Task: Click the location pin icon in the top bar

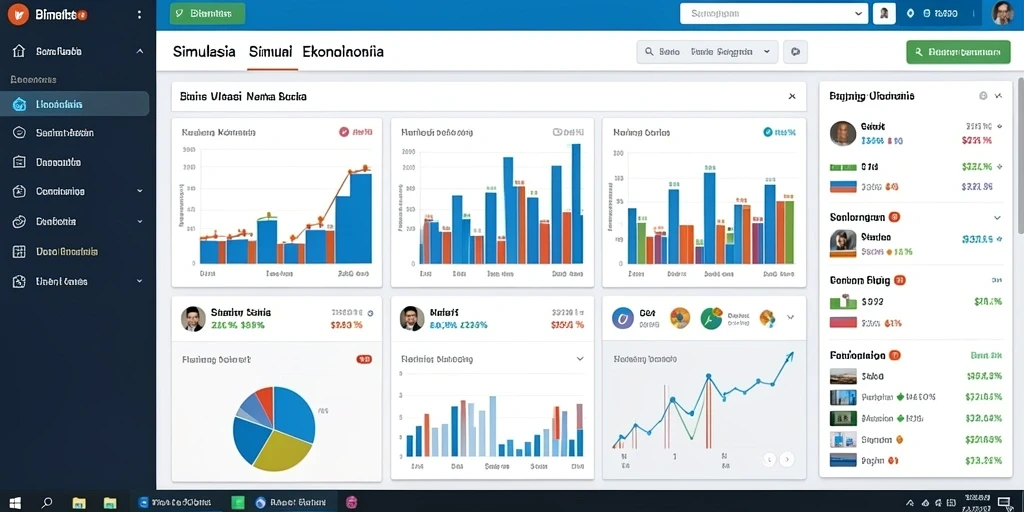Action: tap(911, 13)
